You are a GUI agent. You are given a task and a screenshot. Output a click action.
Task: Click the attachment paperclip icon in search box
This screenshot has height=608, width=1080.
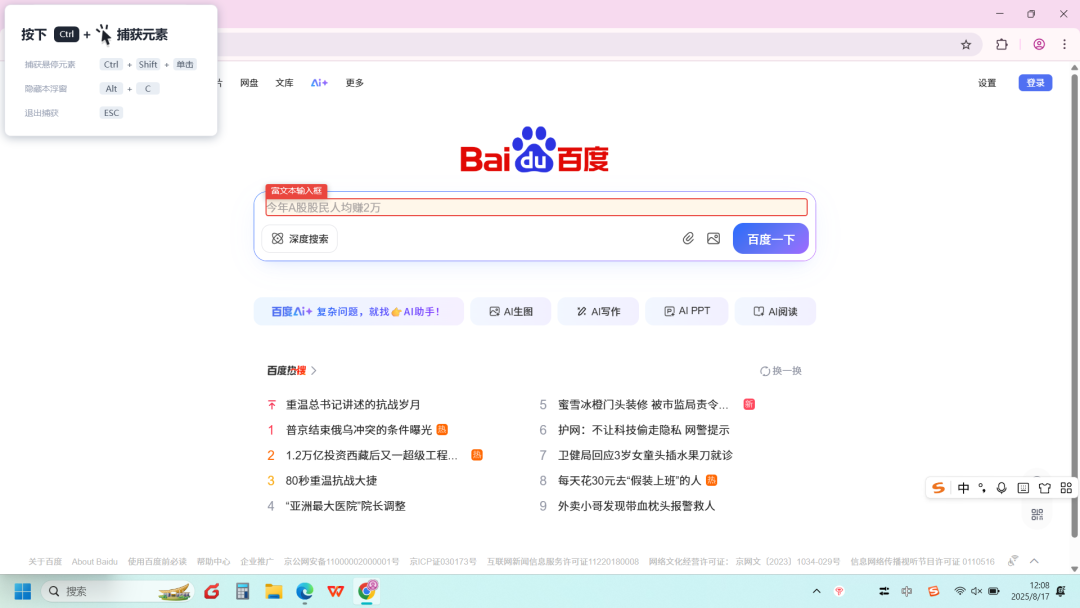tap(688, 238)
